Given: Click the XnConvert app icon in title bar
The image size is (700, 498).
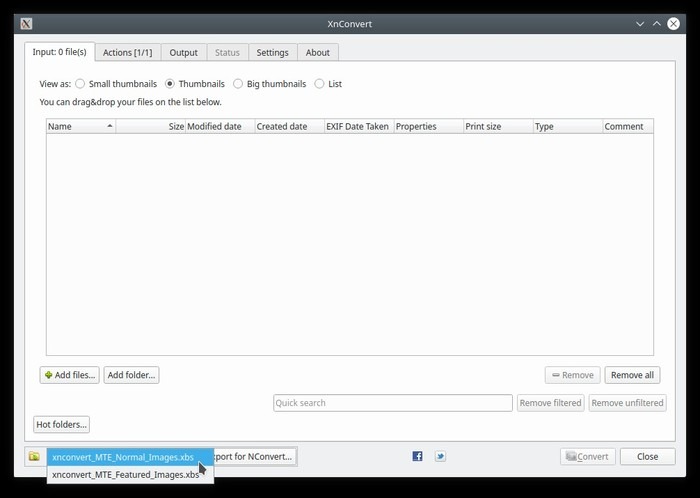Looking at the screenshot, I should (26, 24).
